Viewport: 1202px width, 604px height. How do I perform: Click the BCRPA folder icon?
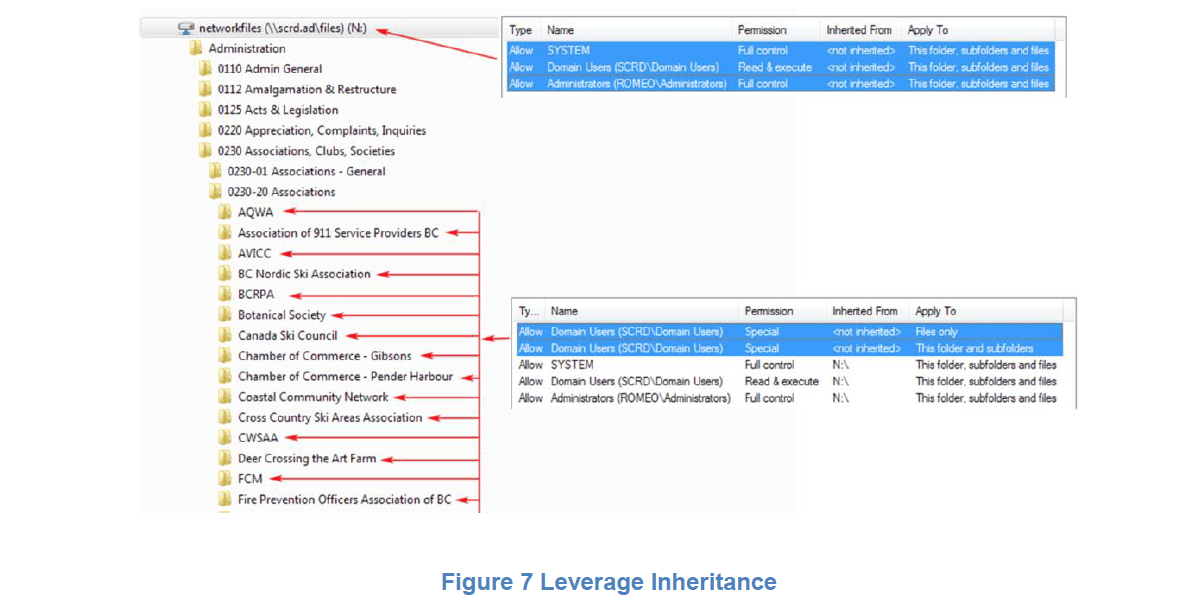pos(225,294)
